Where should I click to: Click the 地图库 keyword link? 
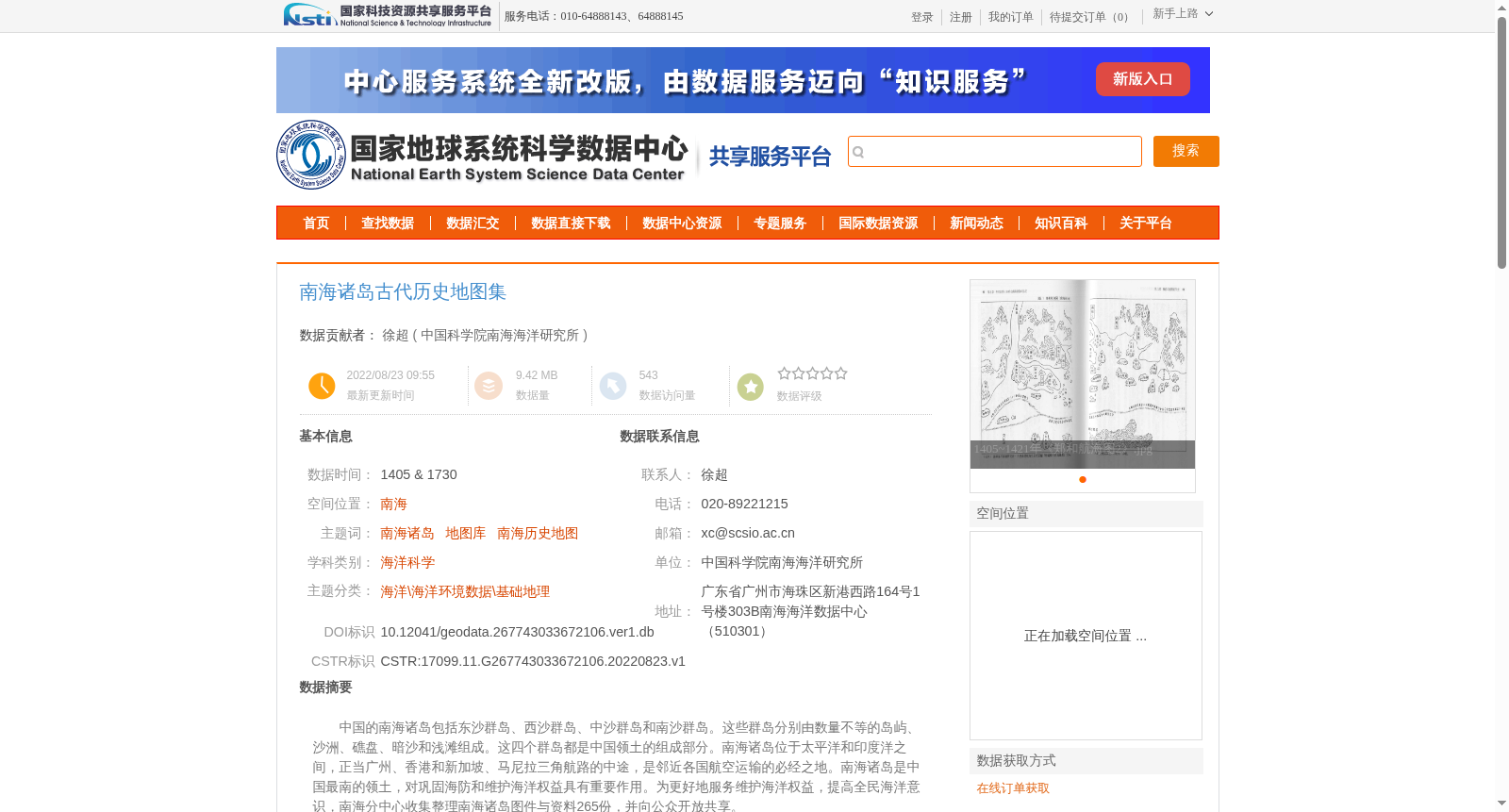[466, 534]
